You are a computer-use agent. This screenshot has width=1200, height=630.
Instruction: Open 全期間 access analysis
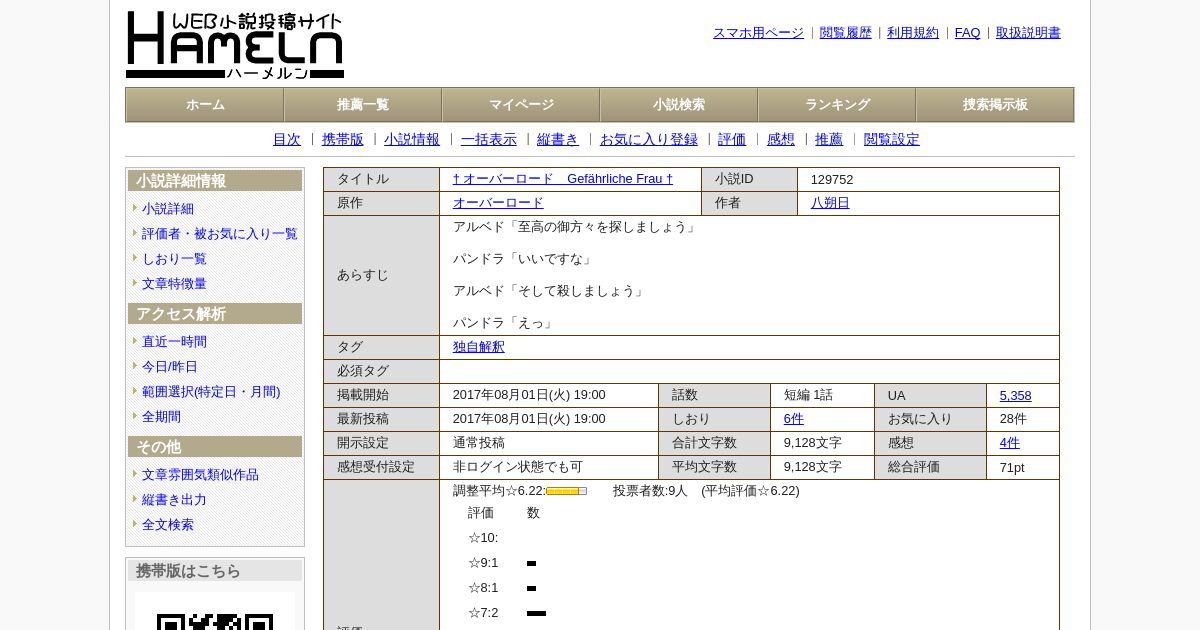161,417
